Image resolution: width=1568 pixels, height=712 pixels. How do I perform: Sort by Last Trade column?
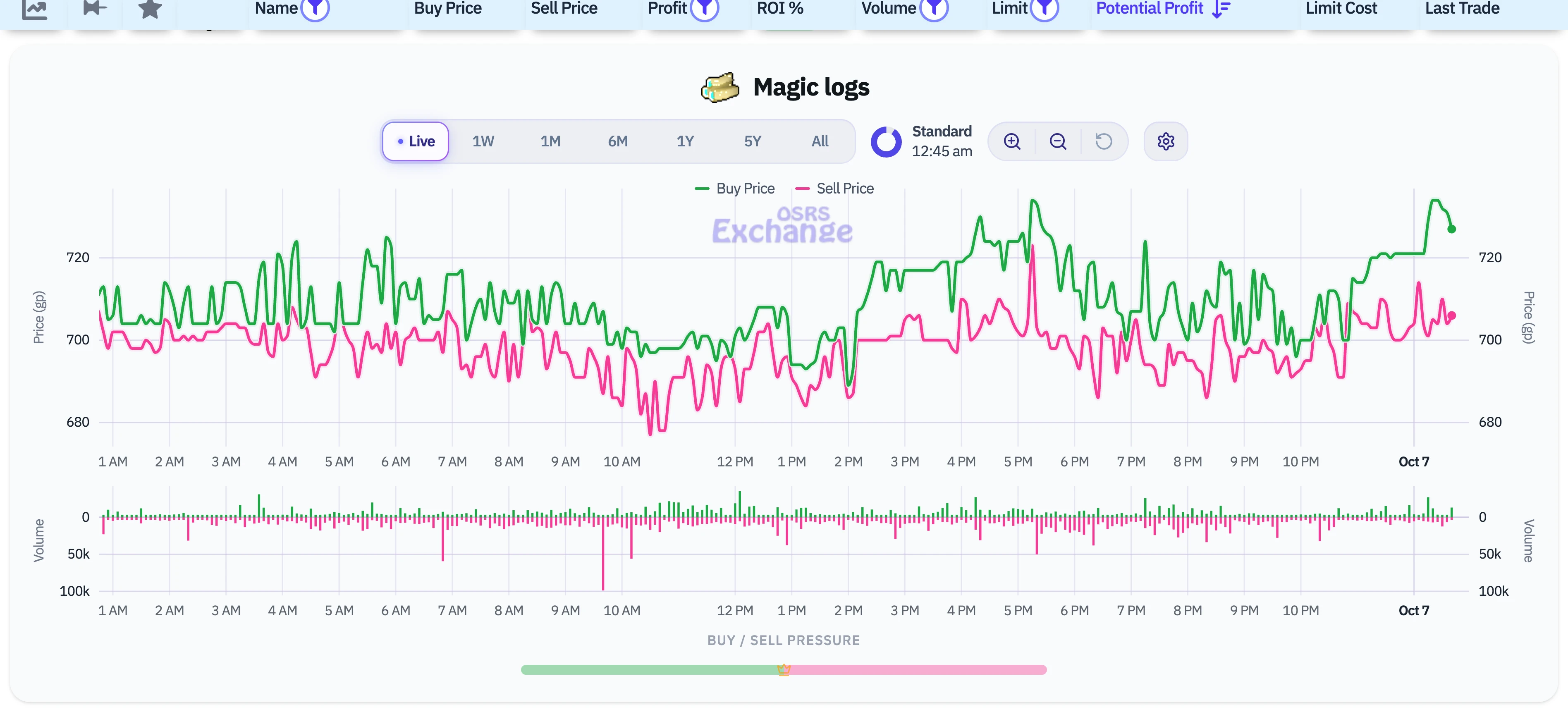(1462, 8)
